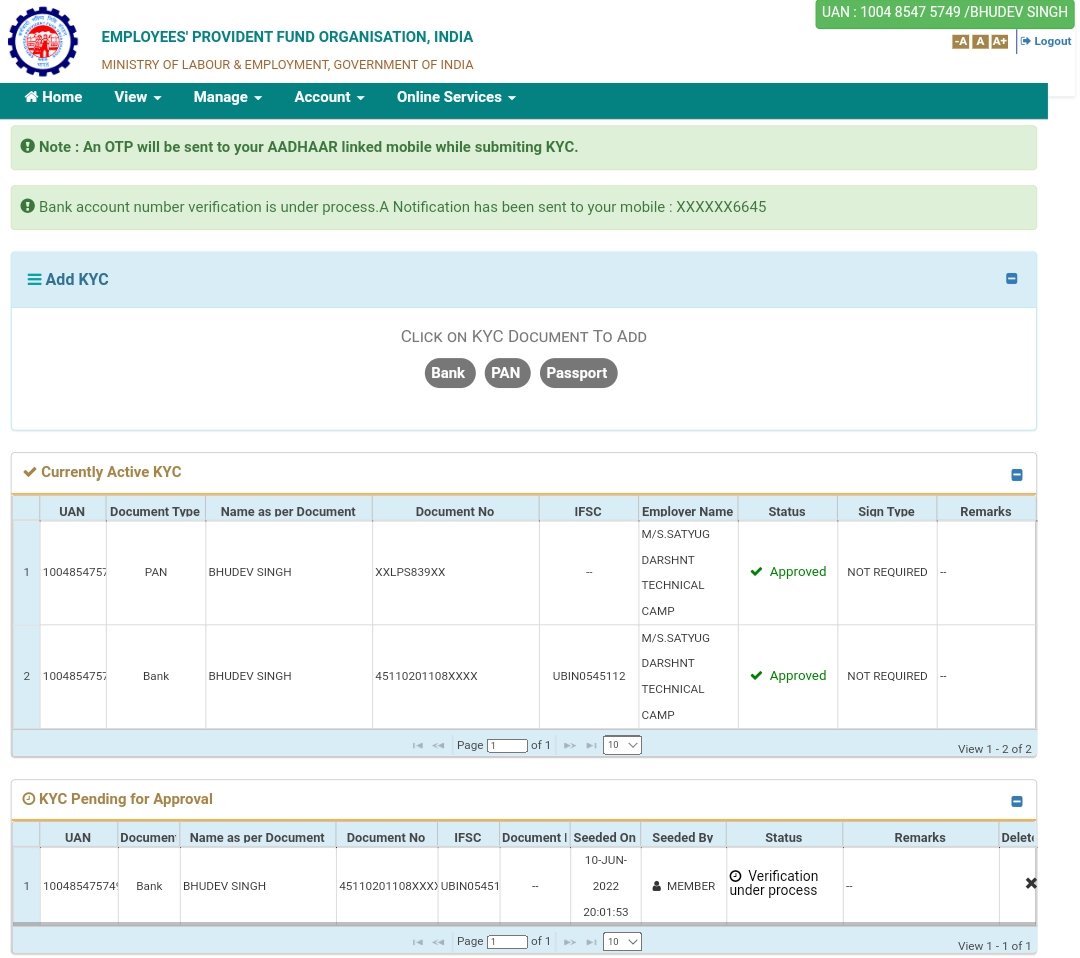Click the EPFO logo emblem
Screen dimensions: 1080x958
click(43, 41)
